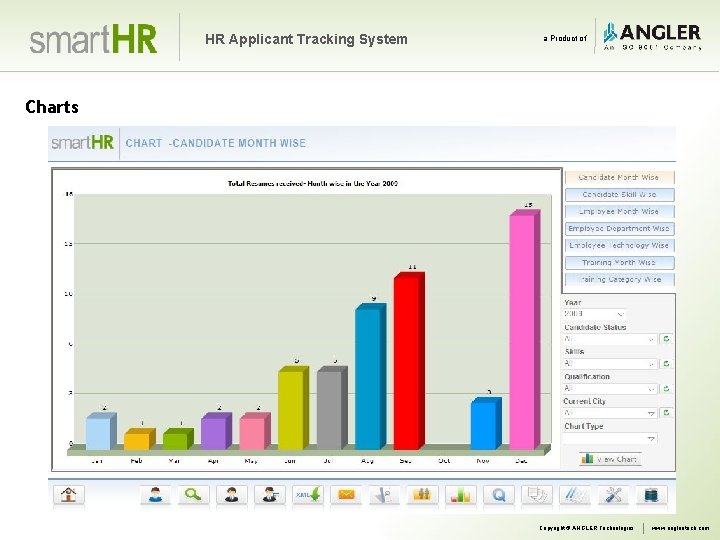720x540 pixels.
Task: Switch to Candidate Skill Wise chart
Action: [619, 195]
